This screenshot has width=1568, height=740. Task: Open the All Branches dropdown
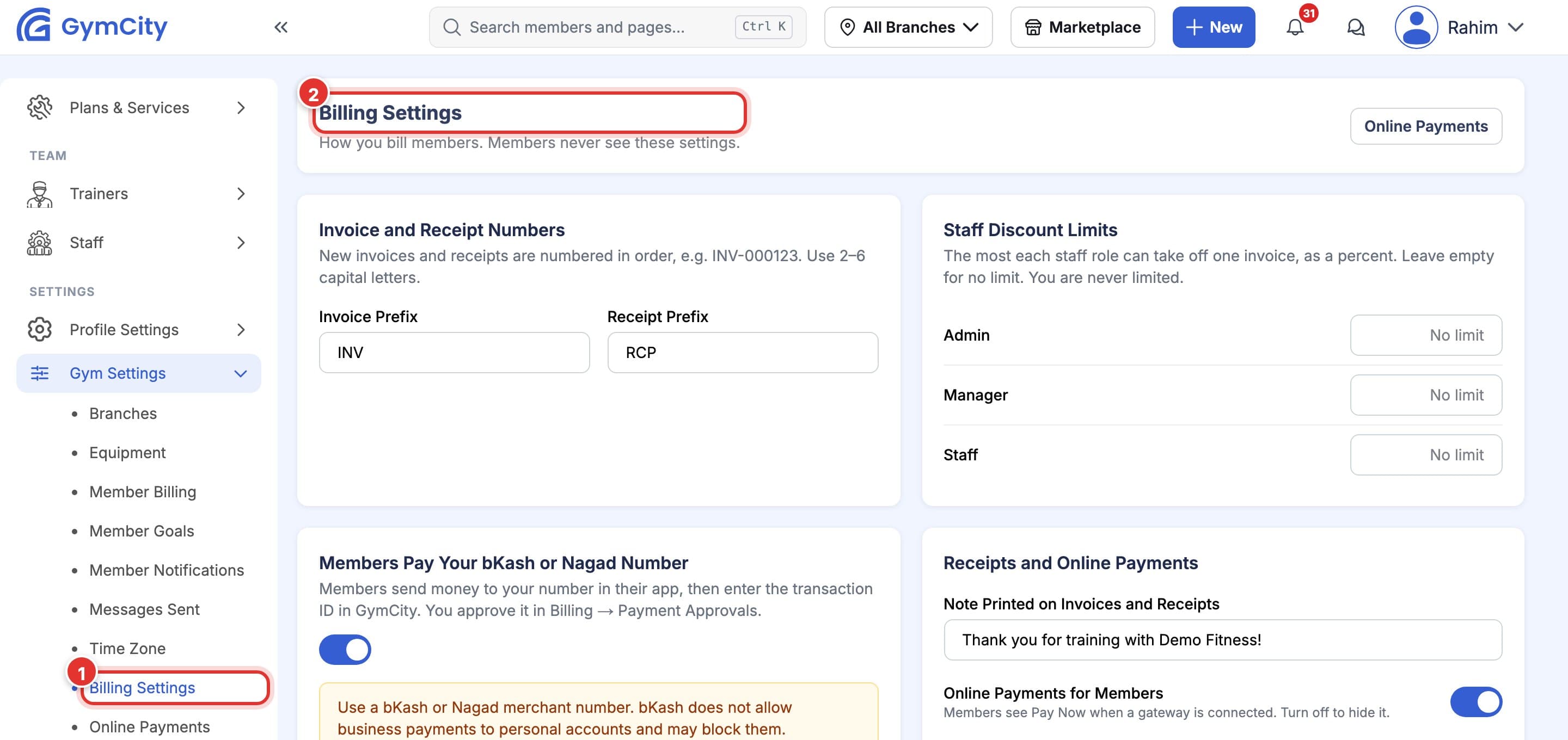pyautogui.click(x=908, y=27)
